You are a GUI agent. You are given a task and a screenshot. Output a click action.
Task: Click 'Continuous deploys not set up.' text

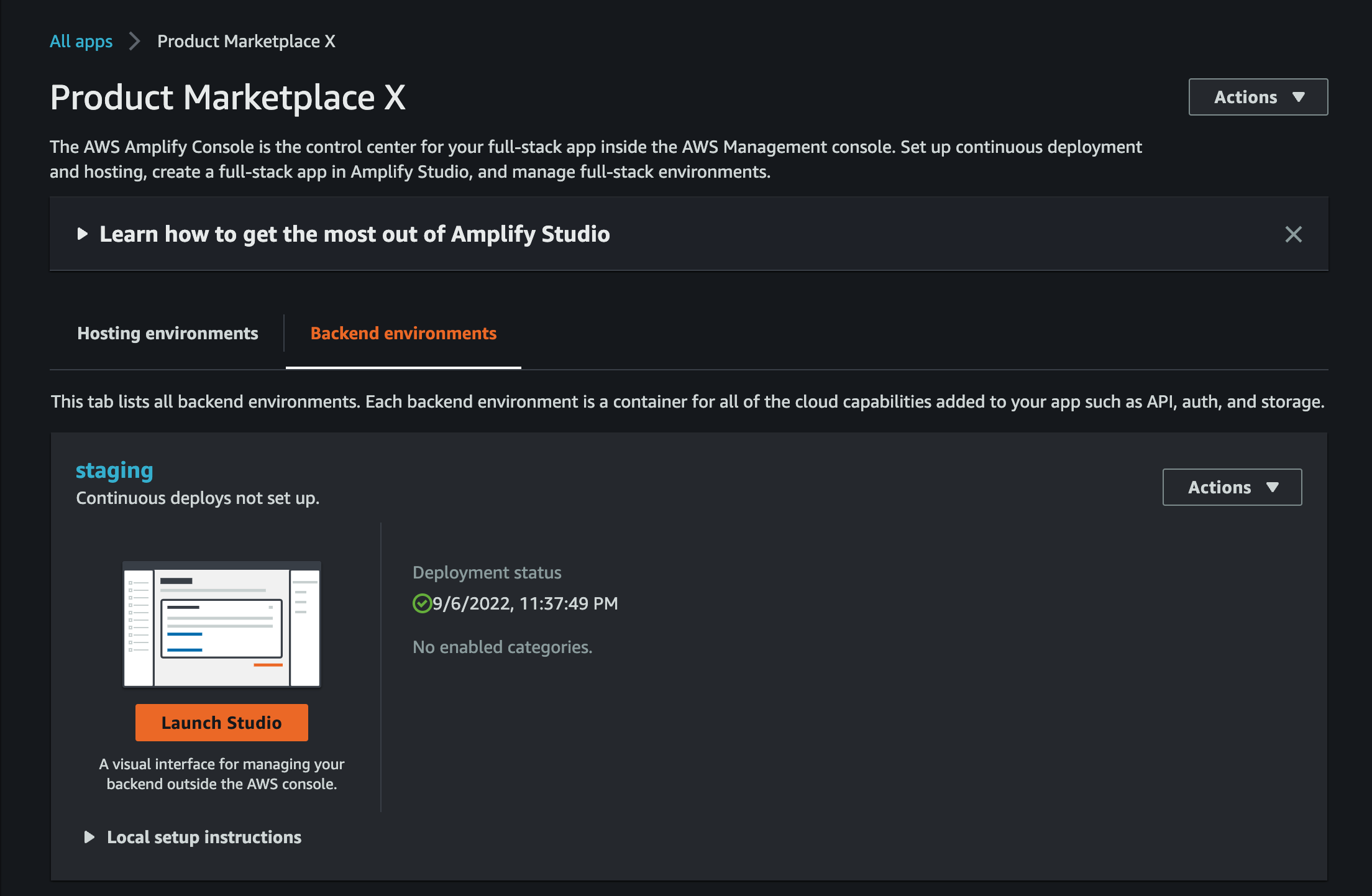point(198,498)
